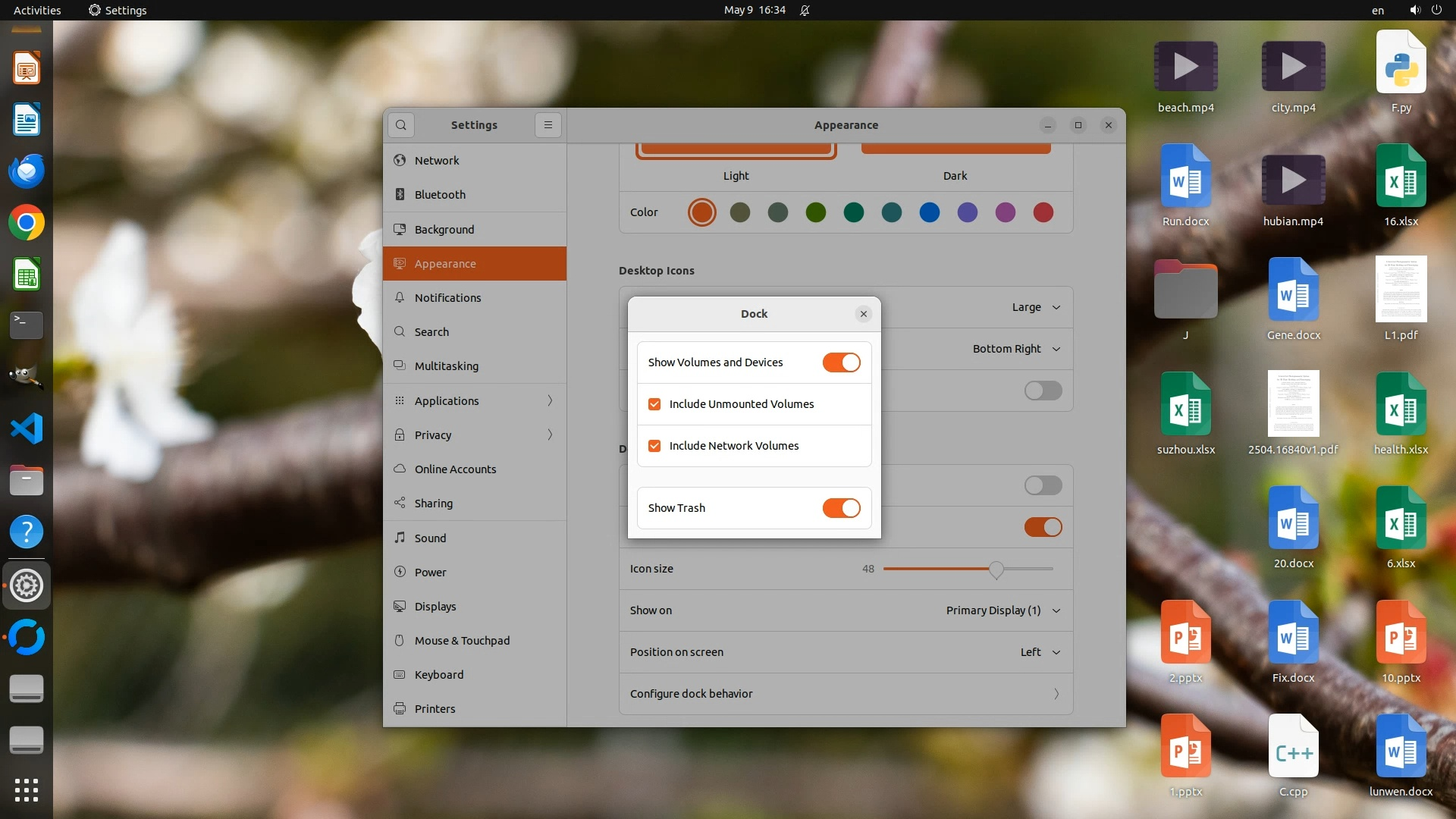Go to the Background settings panel
1456x819 pixels.
(x=444, y=230)
